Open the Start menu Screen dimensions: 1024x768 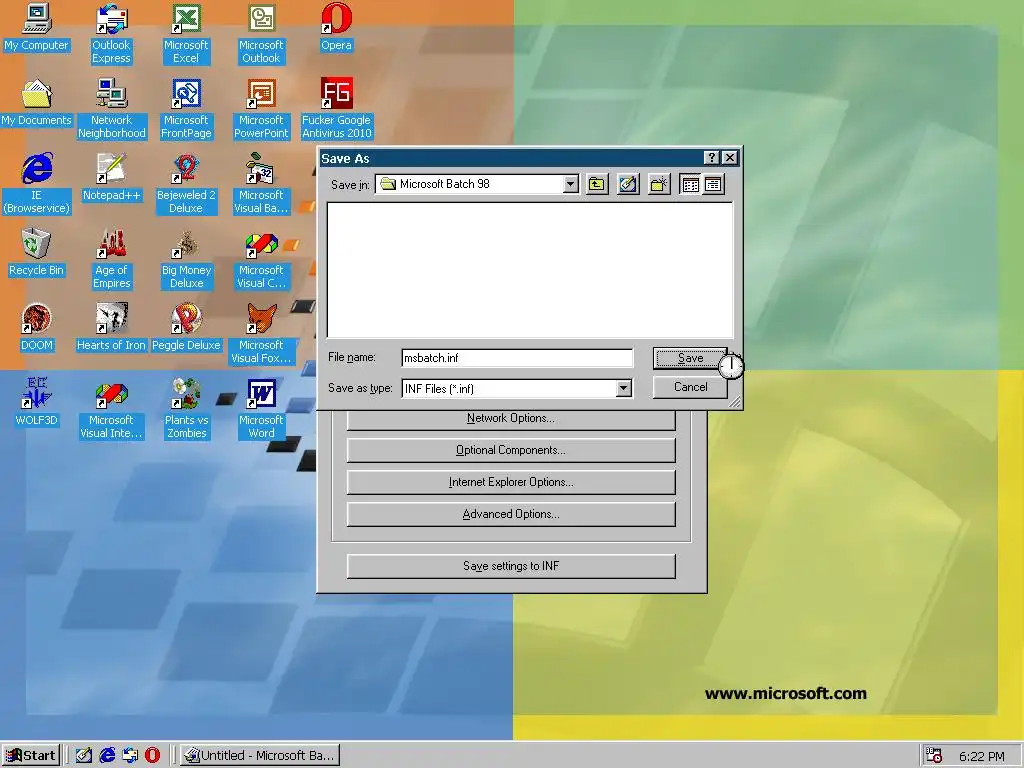(31, 756)
